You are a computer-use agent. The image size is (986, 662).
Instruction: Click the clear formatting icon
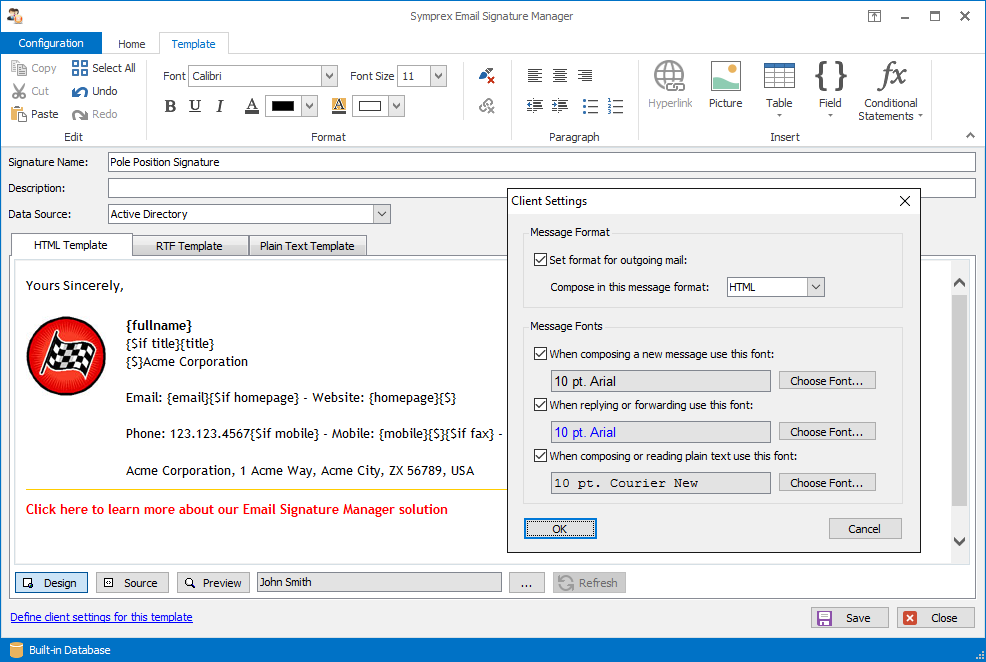tap(487, 76)
